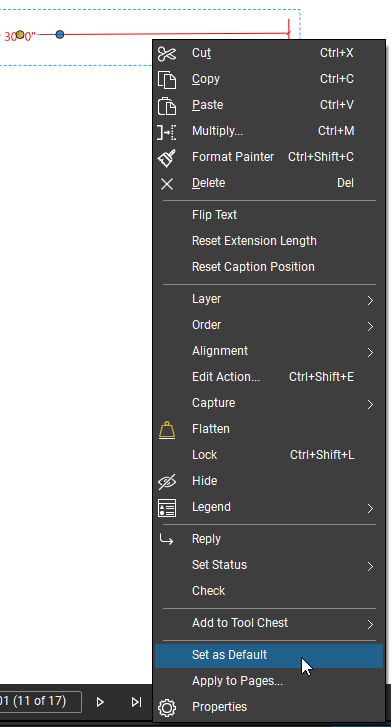The height and width of the screenshot is (727, 391).
Task: Click the Paste clipboard icon
Action: tap(167, 106)
